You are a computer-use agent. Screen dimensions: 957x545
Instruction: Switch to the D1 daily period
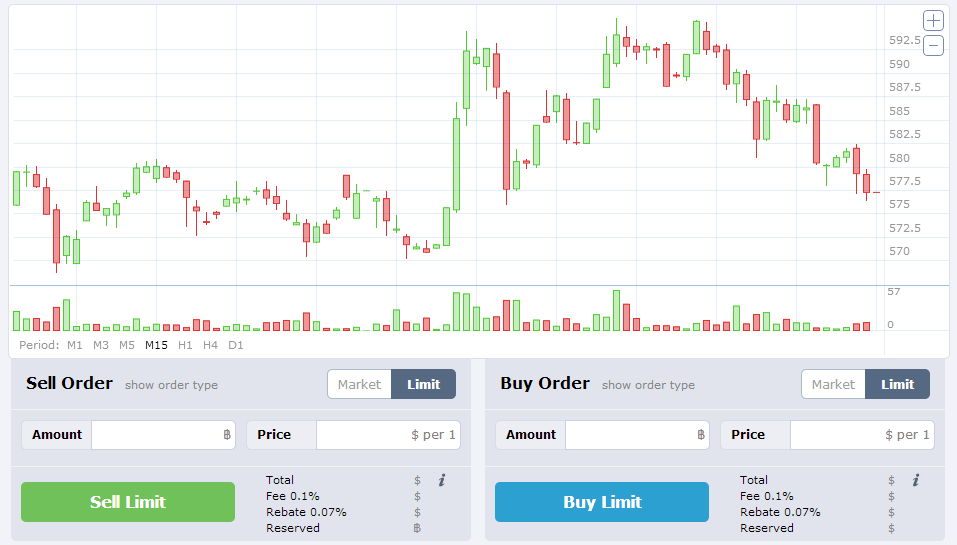[x=236, y=345]
